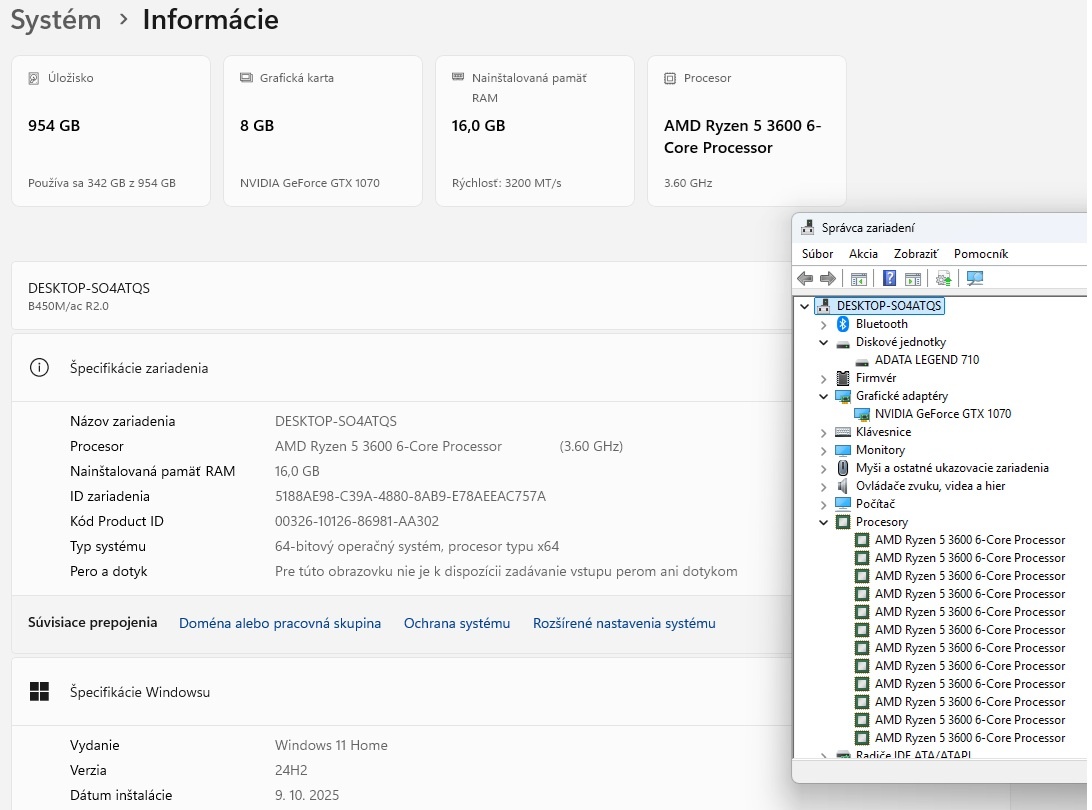Image resolution: width=1092 pixels, height=810 pixels.
Task: Go to Systém in the breadcrumb
Action: point(56,20)
